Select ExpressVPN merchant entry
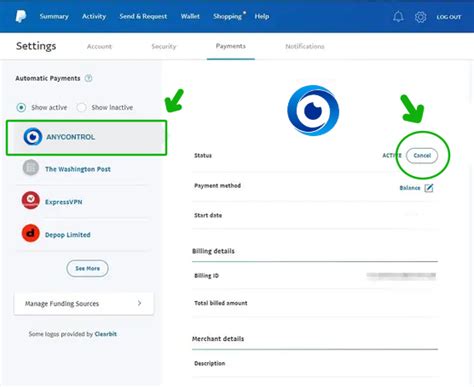 click(64, 202)
